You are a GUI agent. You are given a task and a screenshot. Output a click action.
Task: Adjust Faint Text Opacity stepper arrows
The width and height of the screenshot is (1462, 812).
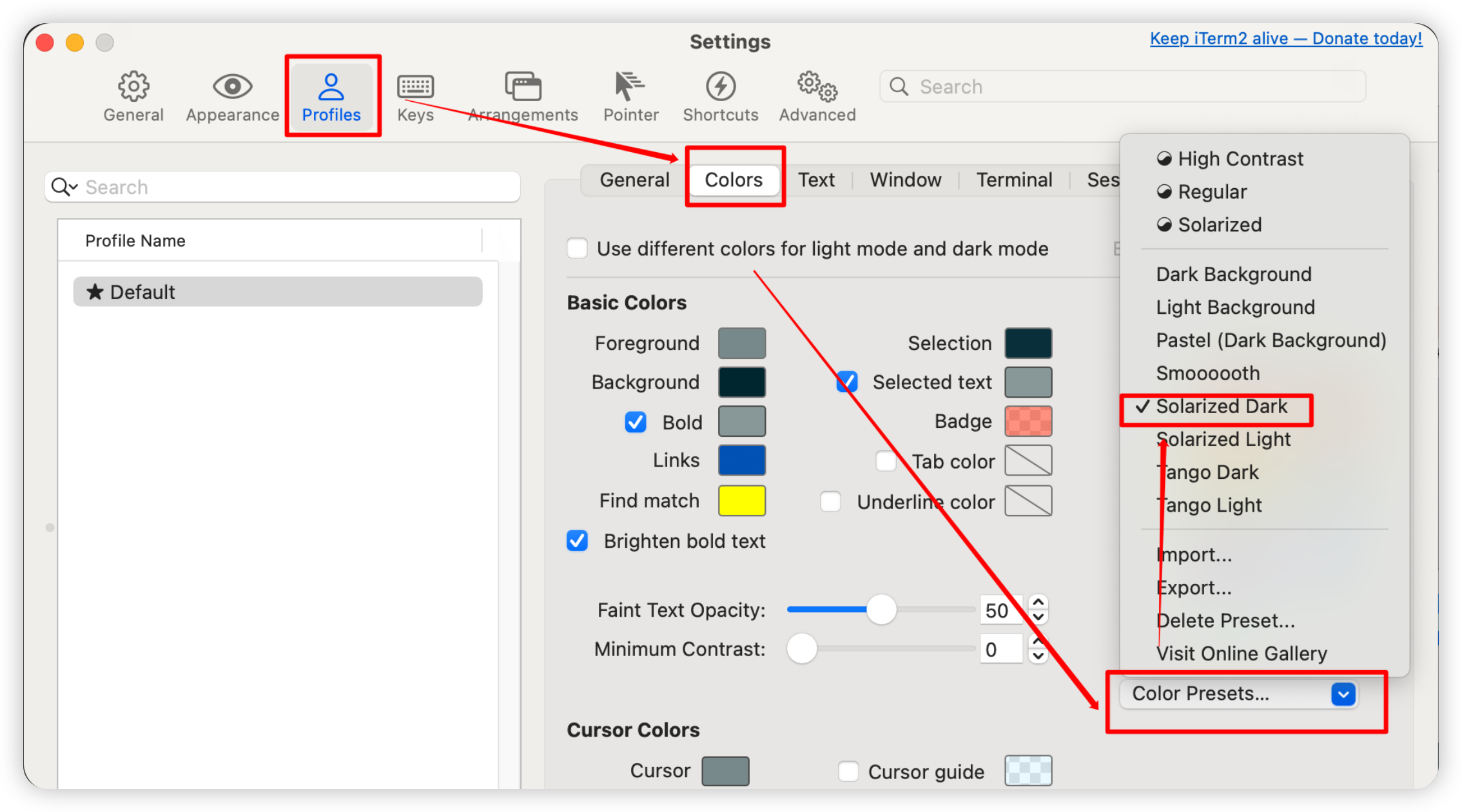1038,609
